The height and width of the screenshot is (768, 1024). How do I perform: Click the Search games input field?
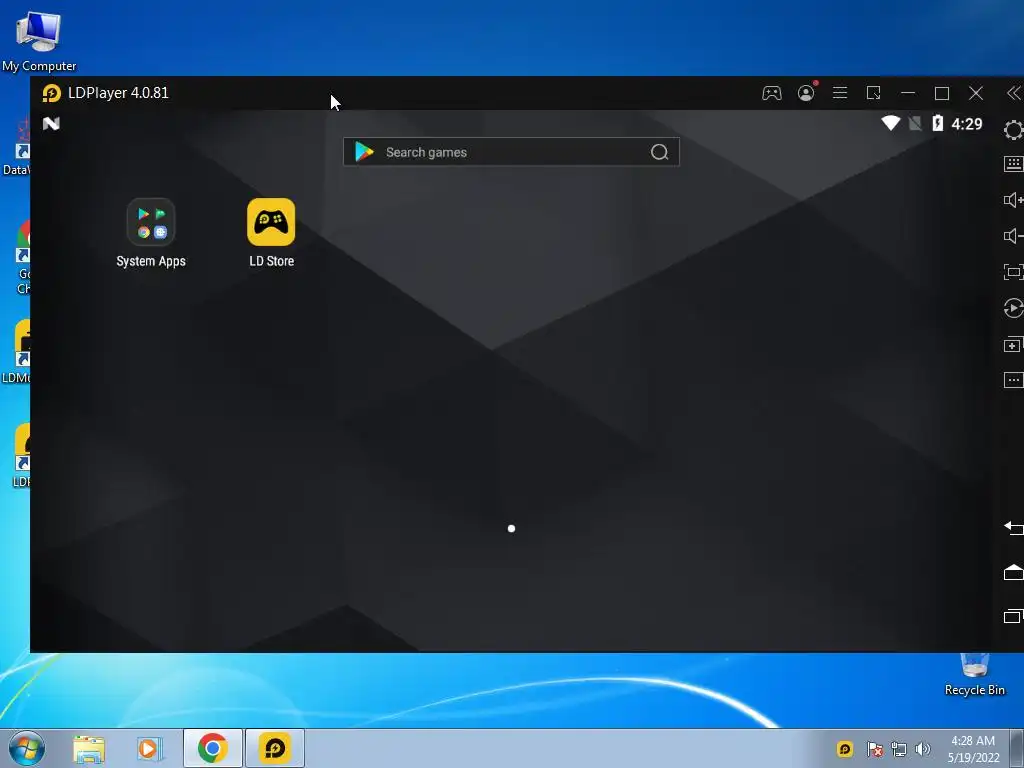pyautogui.click(x=511, y=152)
